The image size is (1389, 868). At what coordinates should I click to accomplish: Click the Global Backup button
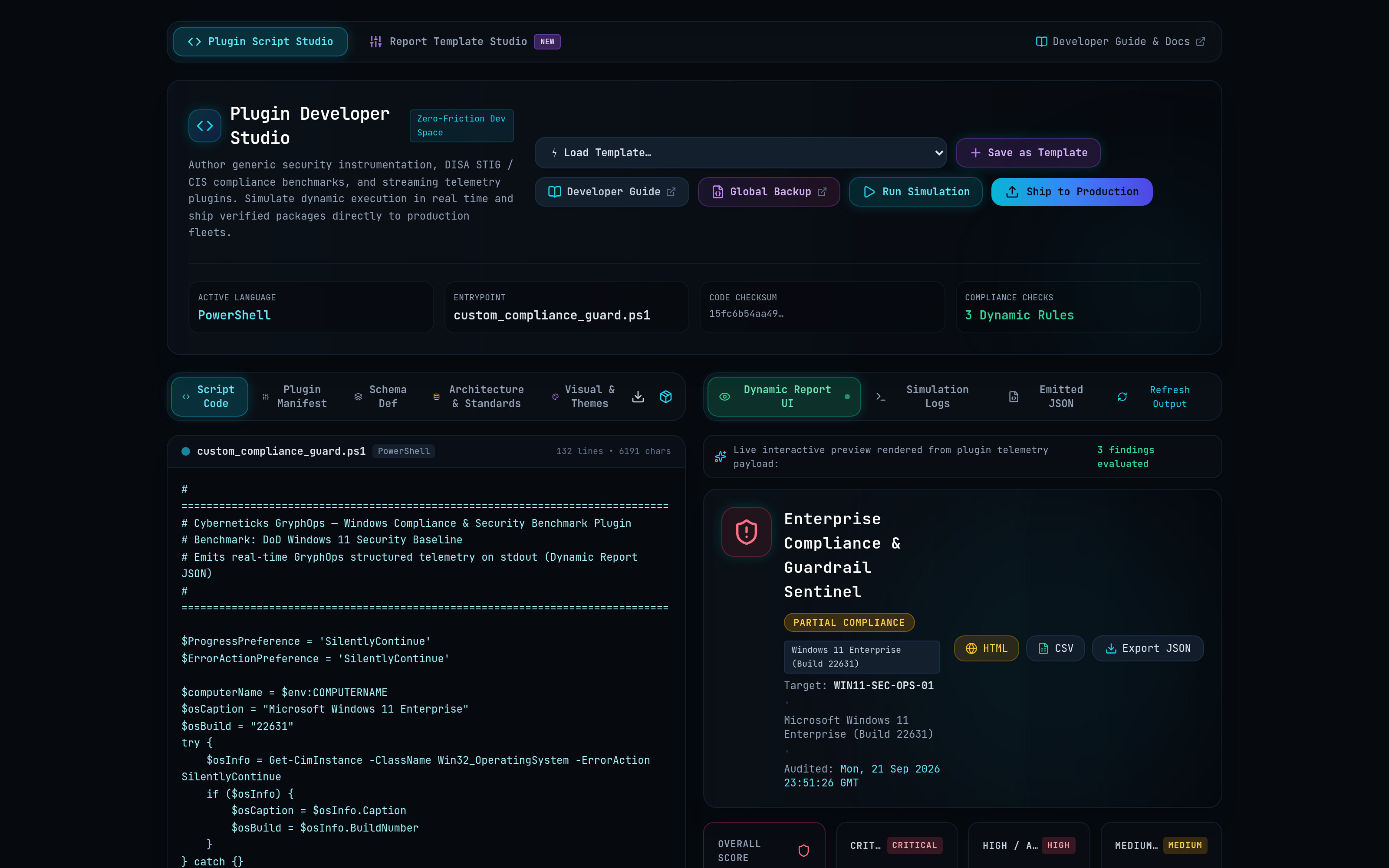click(769, 192)
